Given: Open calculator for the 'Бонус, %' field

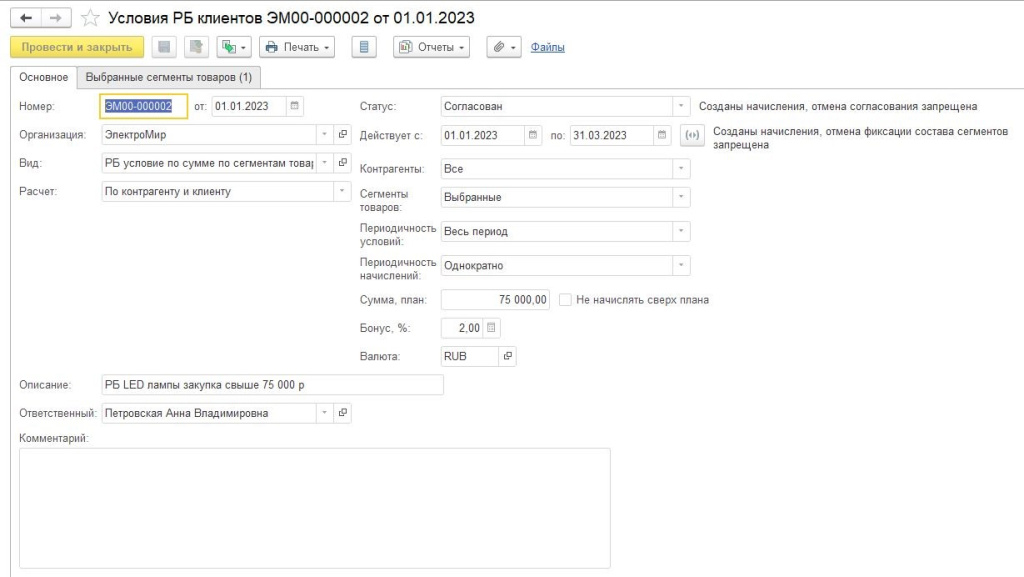Looking at the screenshot, I should 491,327.
